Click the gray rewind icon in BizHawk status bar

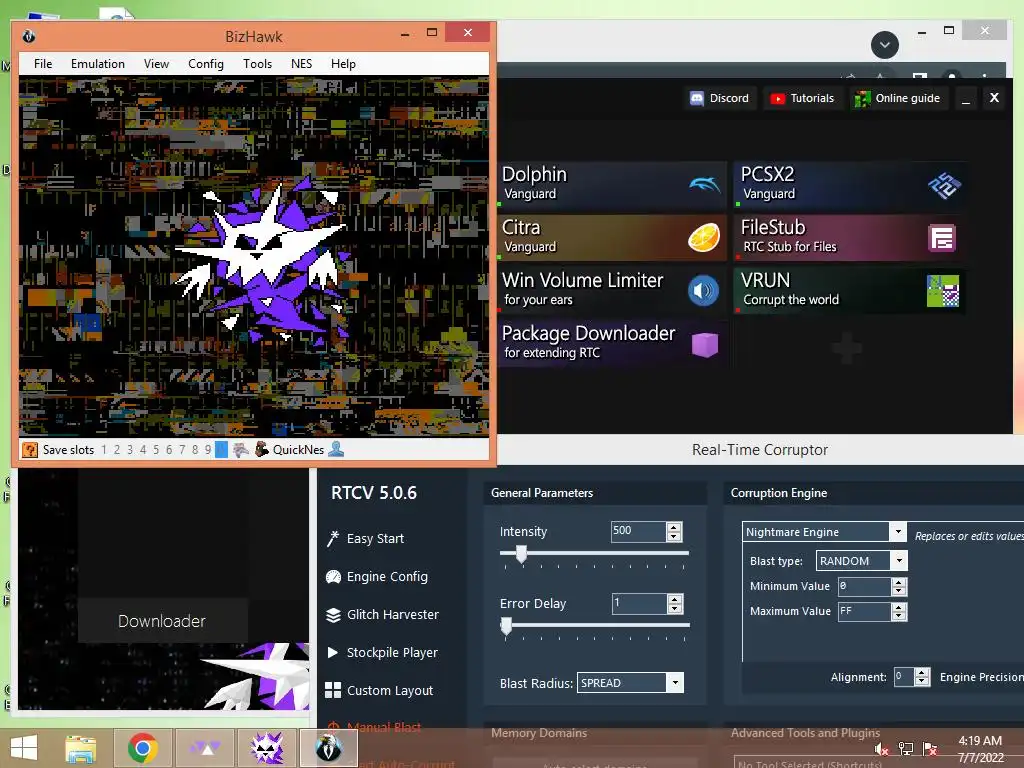pos(241,449)
